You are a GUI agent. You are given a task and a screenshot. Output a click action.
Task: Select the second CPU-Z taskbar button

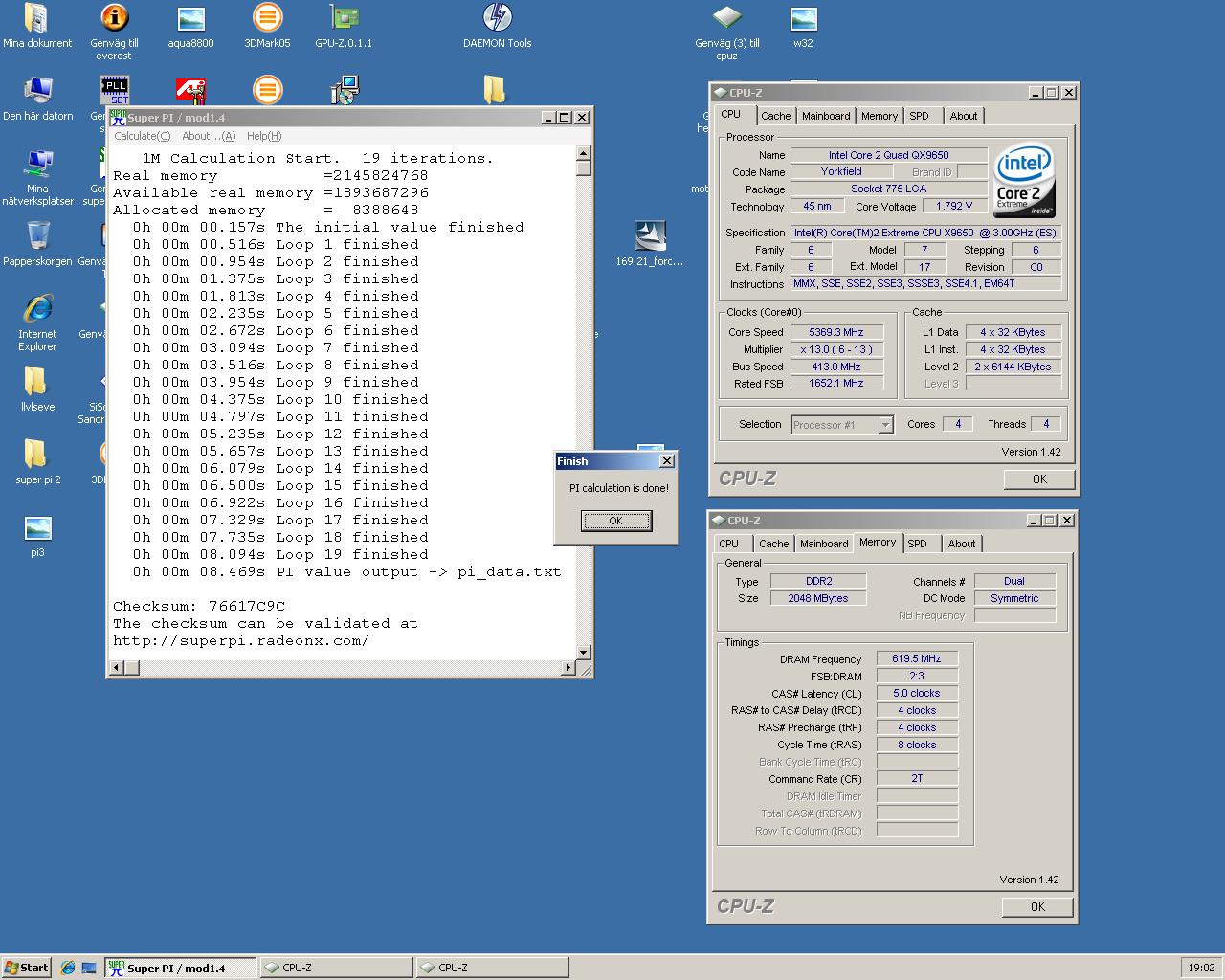click(492, 968)
